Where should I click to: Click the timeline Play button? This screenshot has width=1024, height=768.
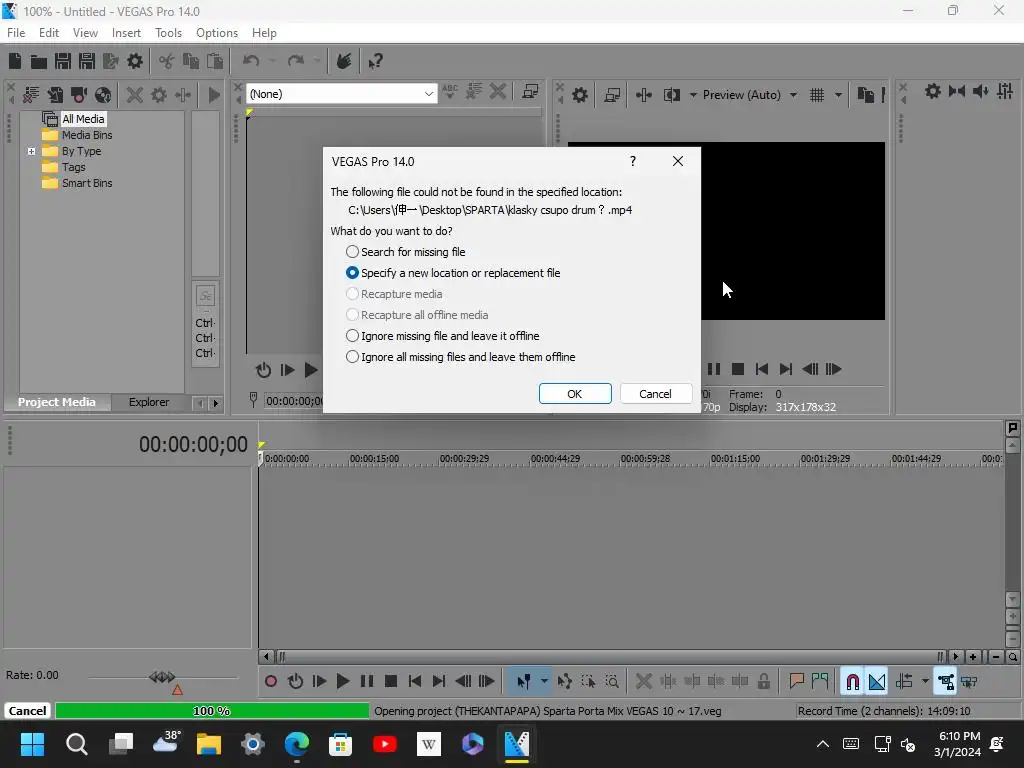coord(342,682)
